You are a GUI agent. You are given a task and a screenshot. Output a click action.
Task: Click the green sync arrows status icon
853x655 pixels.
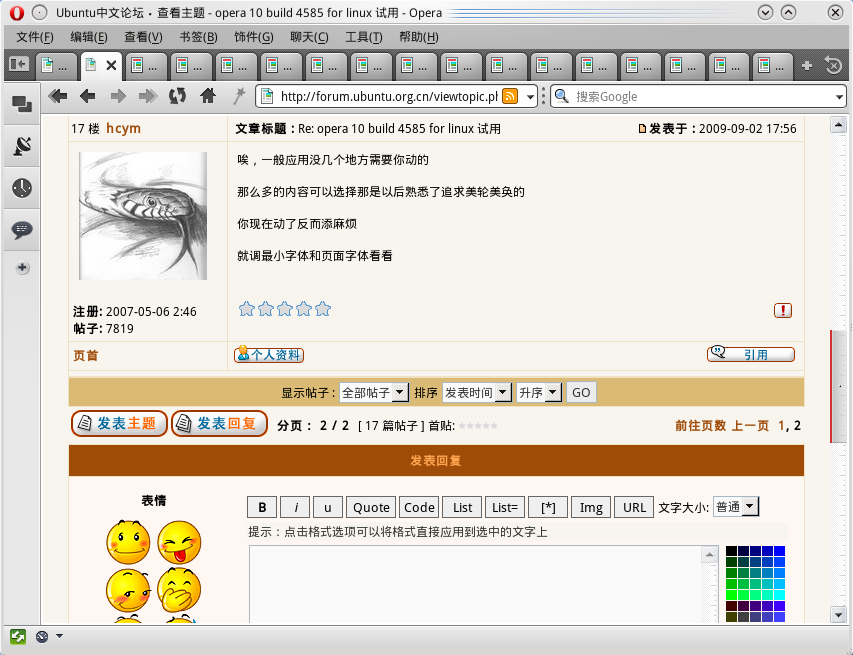17,636
